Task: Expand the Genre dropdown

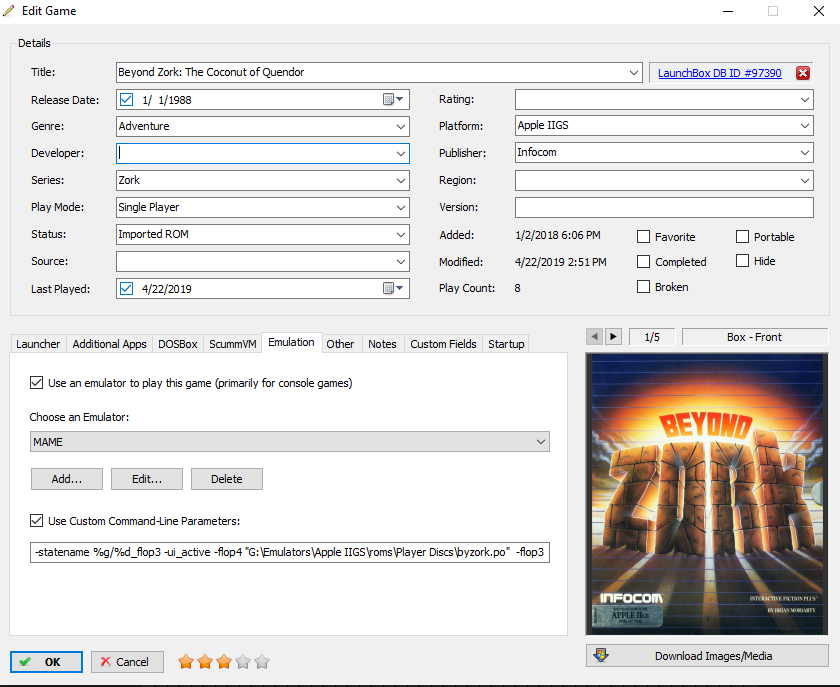Action: click(x=401, y=126)
